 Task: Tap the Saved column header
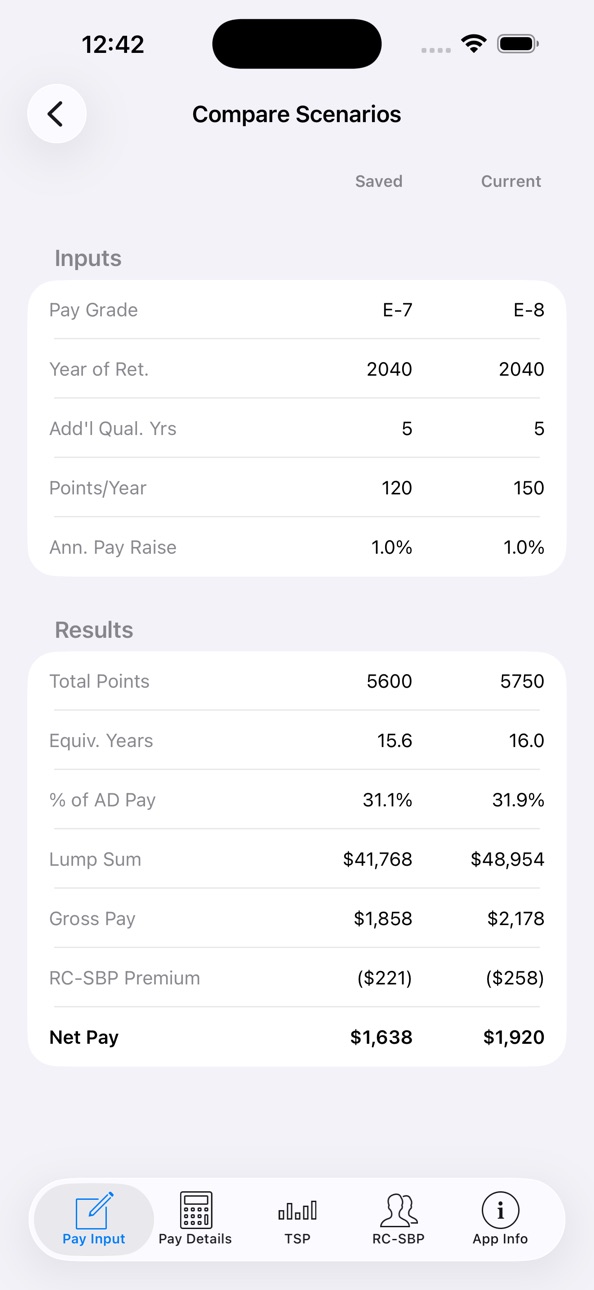[x=379, y=181]
